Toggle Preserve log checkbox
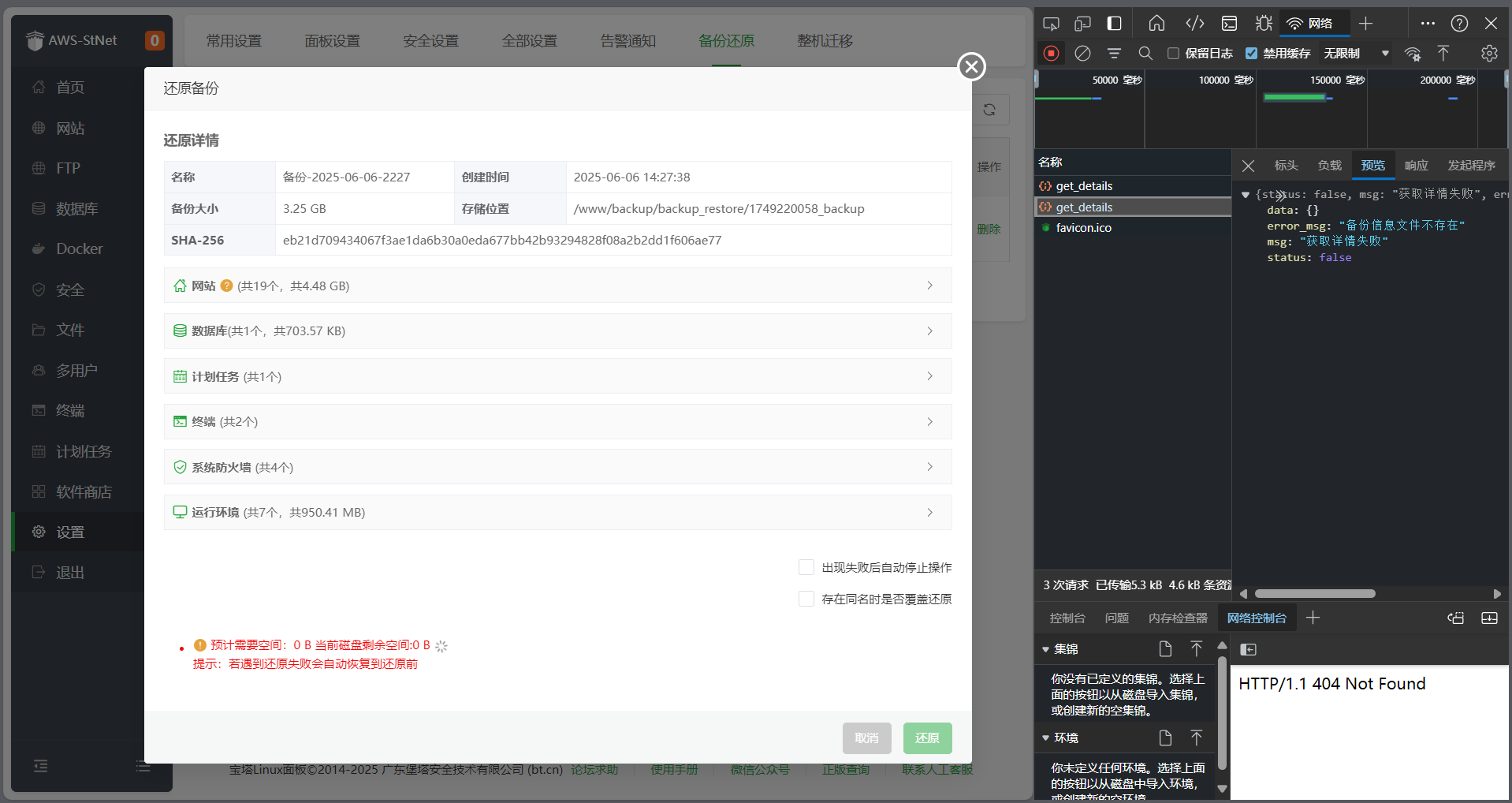The width and height of the screenshot is (1512, 803). click(1173, 54)
